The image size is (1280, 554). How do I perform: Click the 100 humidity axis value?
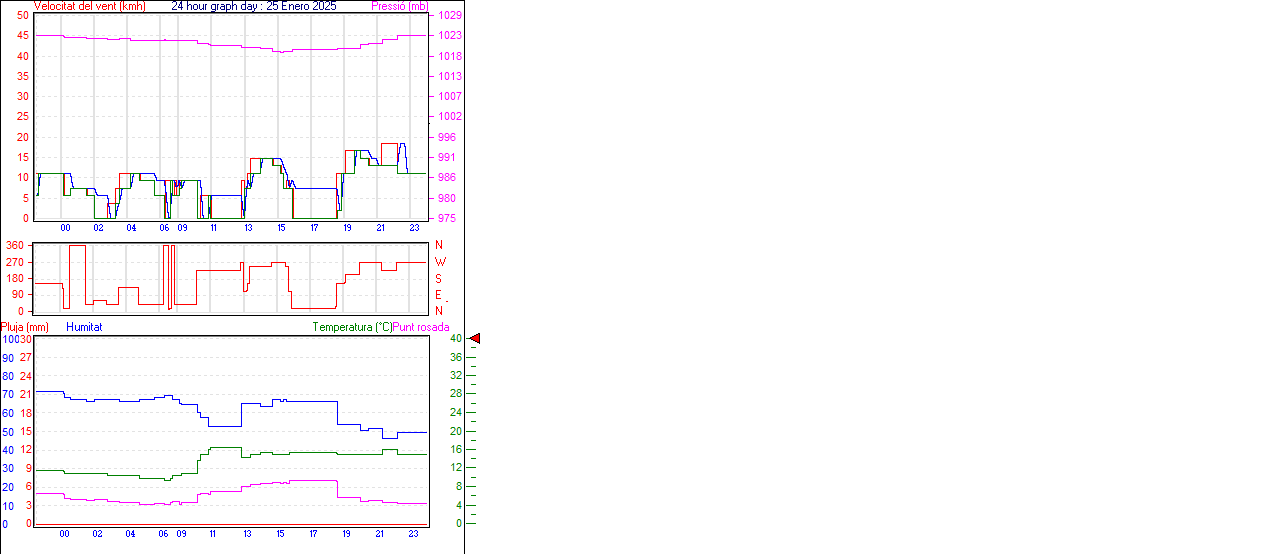(10, 339)
